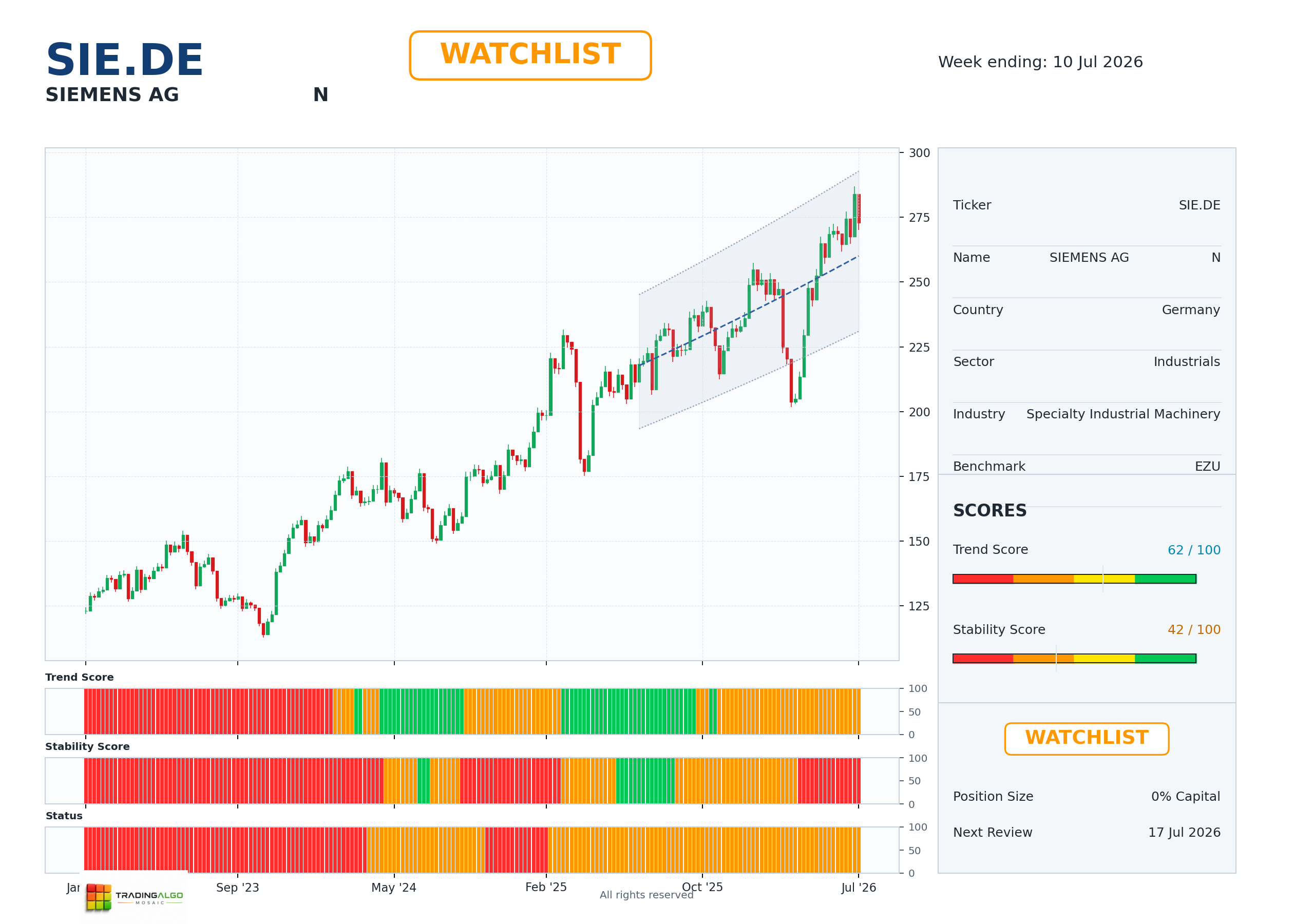Click the dashed blue regression trendline
The height and width of the screenshot is (924, 1294).
pyautogui.click(x=748, y=311)
